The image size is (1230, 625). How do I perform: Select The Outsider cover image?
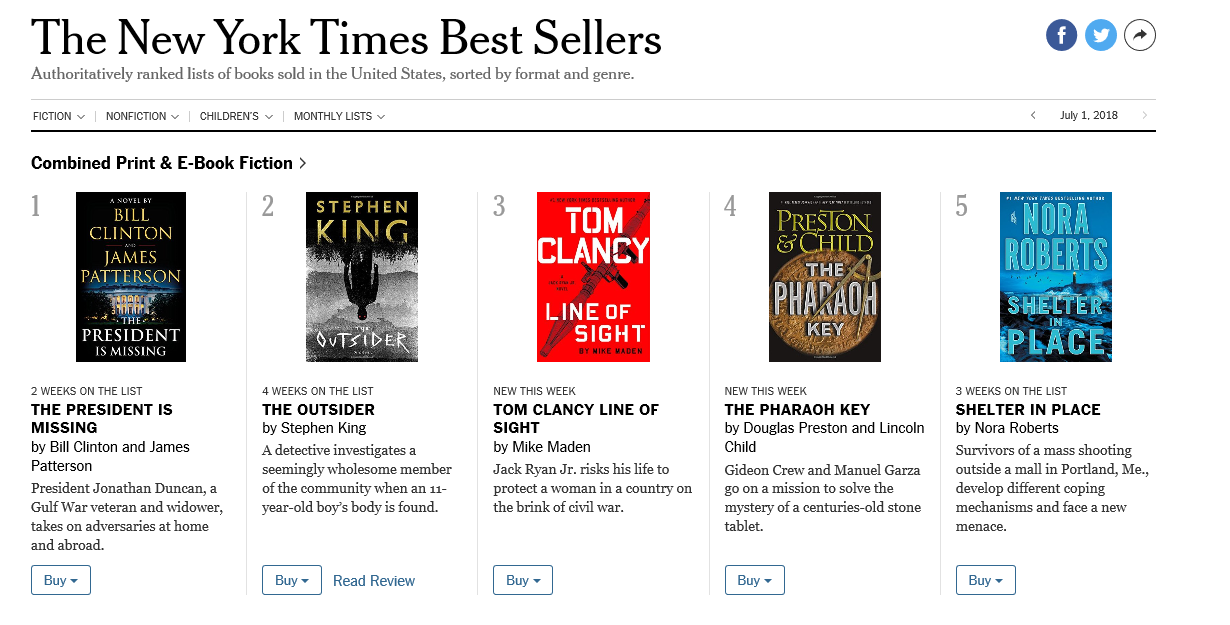(362, 277)
